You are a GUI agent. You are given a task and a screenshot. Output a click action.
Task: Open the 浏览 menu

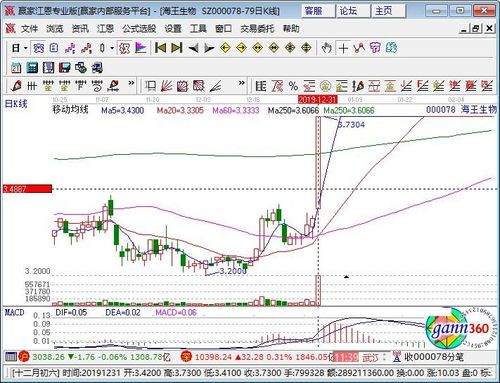click(x=55, y=29)
